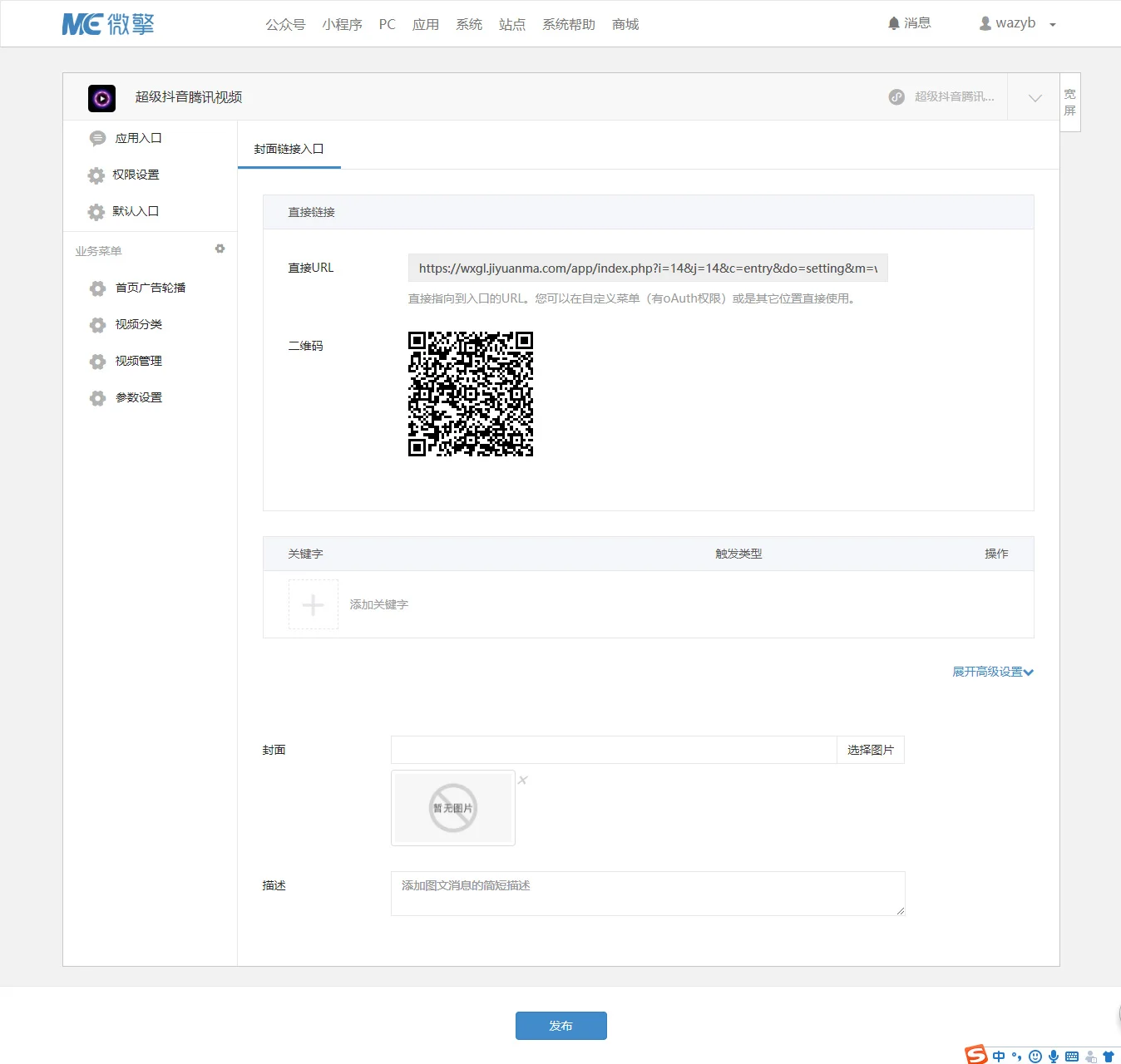Open the wazyb user dropdown

pos(1017,23)
